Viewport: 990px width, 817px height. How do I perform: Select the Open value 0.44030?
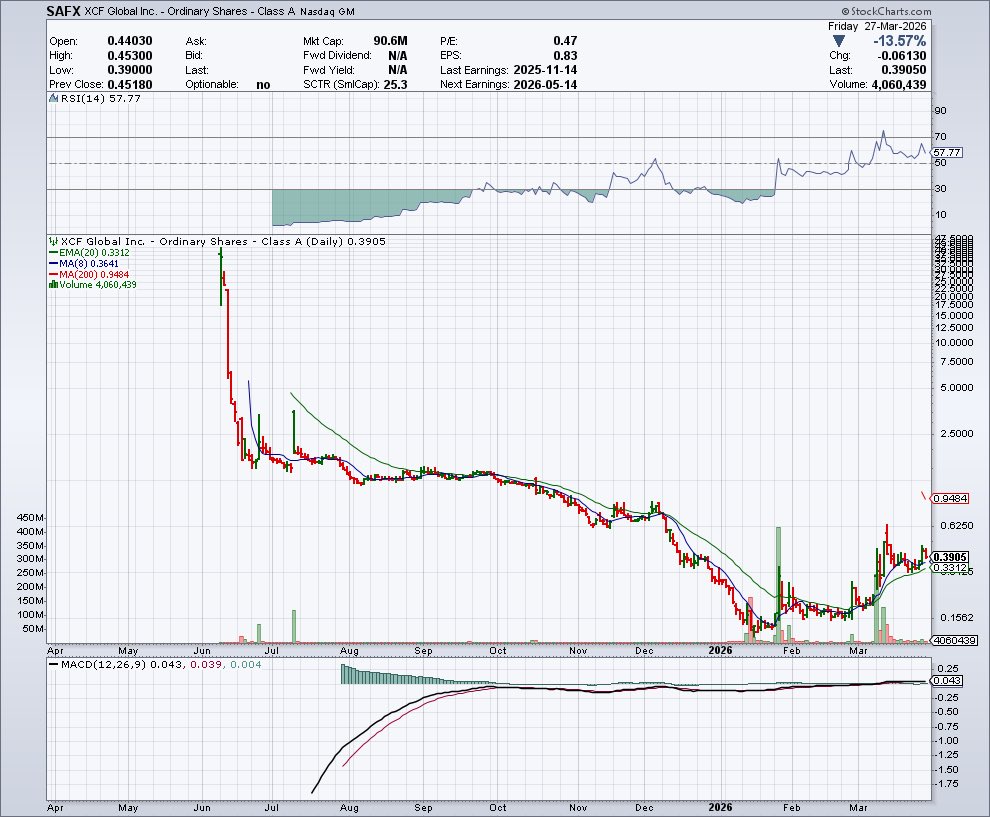click(129, 41)
